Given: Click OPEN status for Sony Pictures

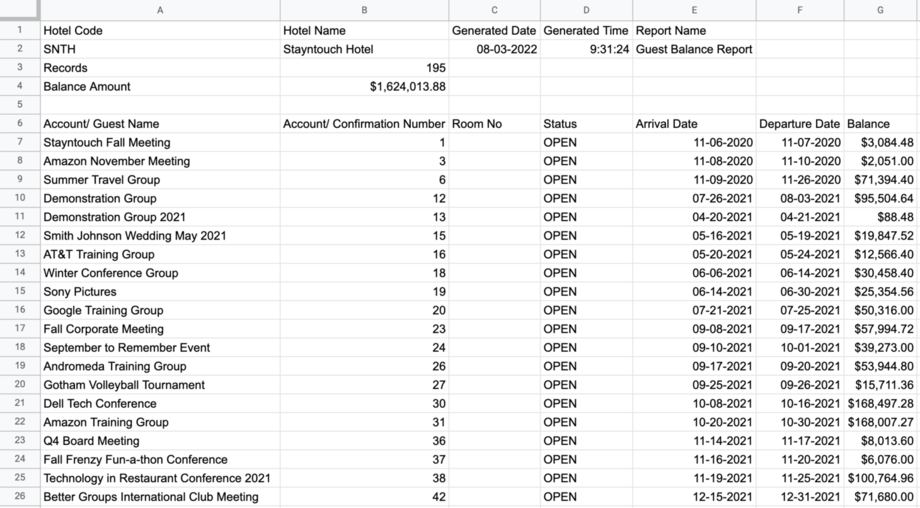Looking at the screenshot, I should pyautogui.click(x=586, y=292).
